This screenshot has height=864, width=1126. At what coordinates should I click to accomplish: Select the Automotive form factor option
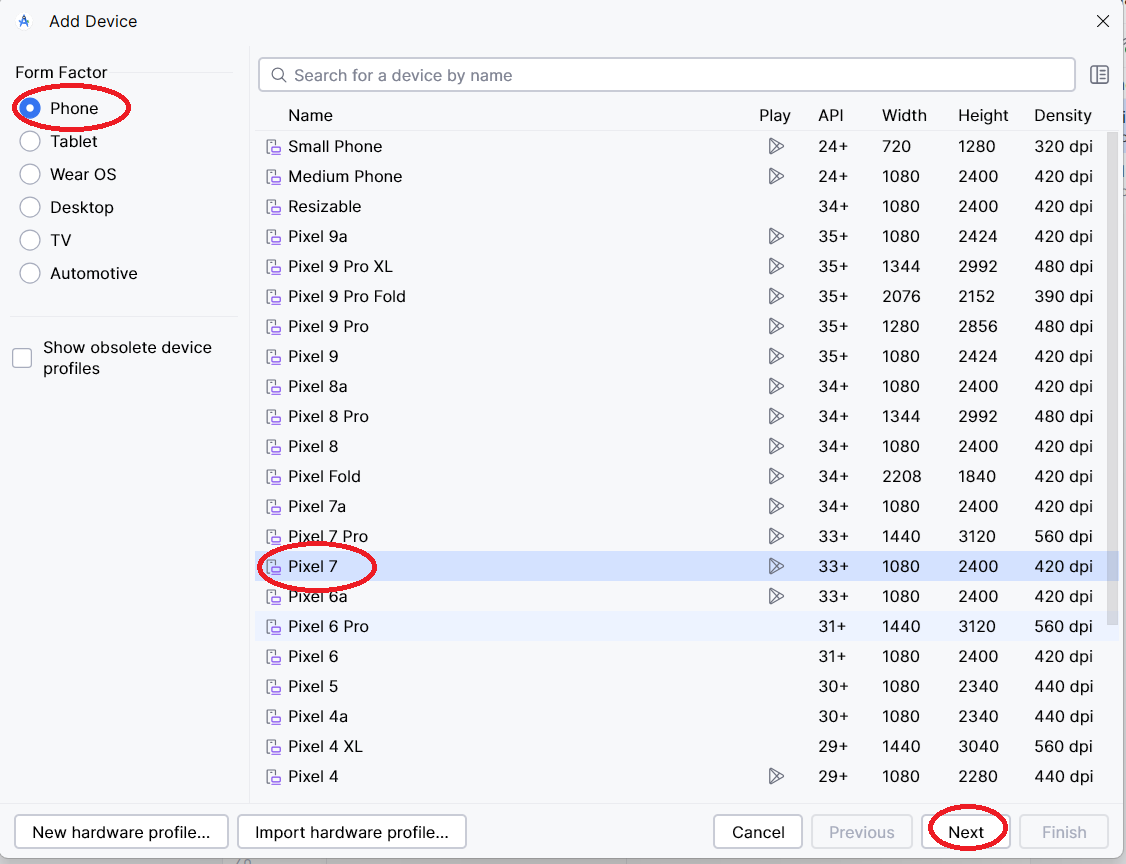pos(30,273)
